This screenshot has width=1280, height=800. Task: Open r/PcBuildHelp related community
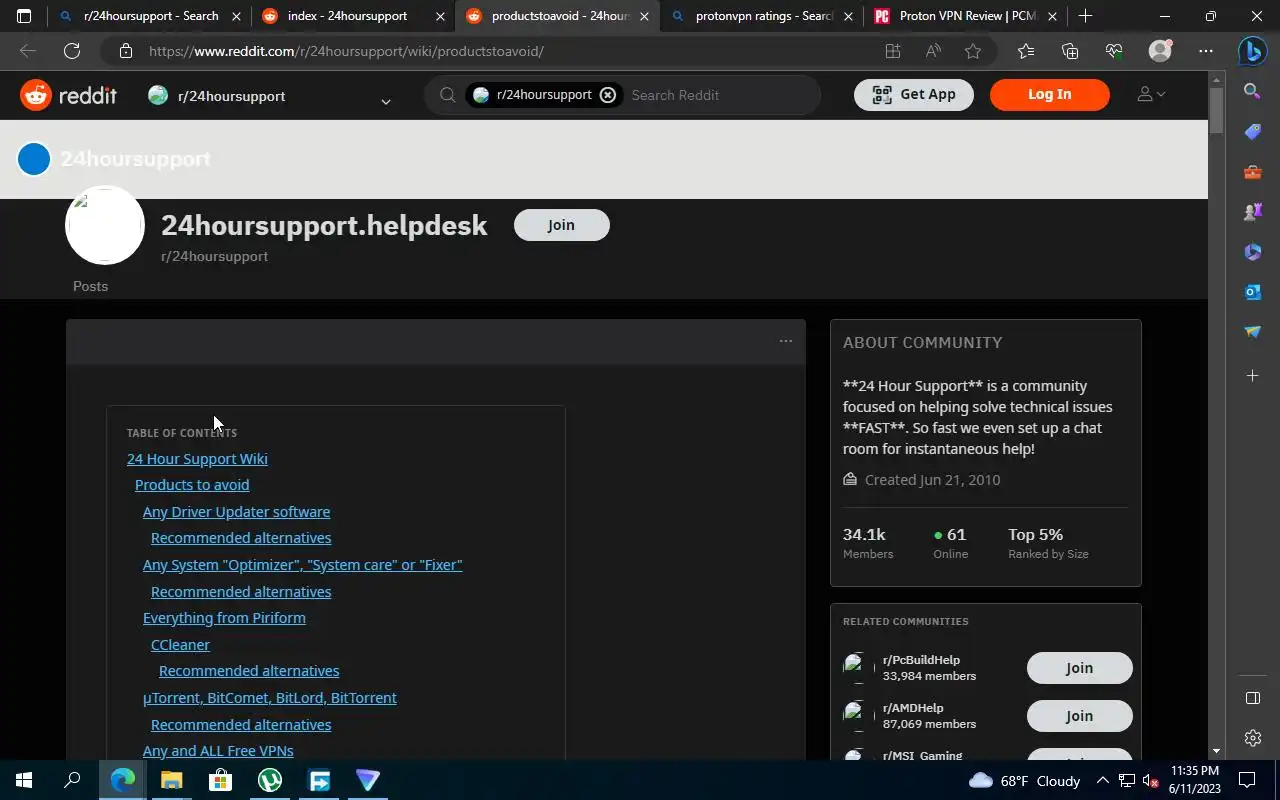click(x=921, y=660)
